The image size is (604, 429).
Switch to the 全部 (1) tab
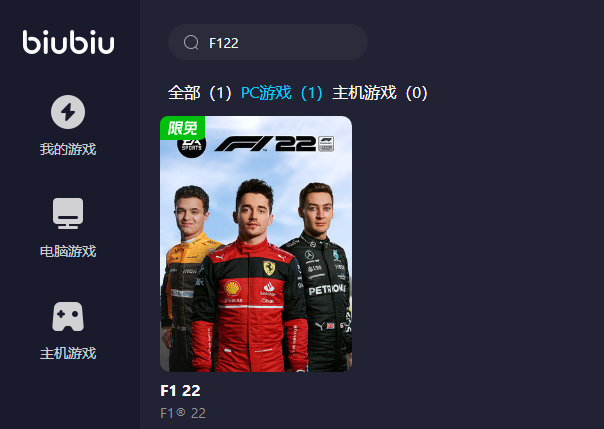coord(200,93)
